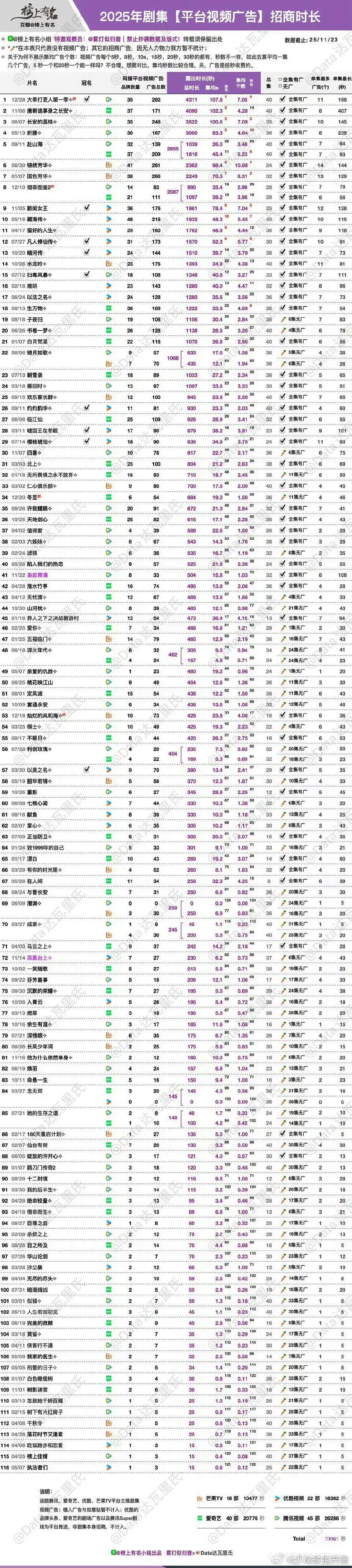352x1568 pixels.
Task: Click the 说明 notes heading
Action: [45, 1491]
